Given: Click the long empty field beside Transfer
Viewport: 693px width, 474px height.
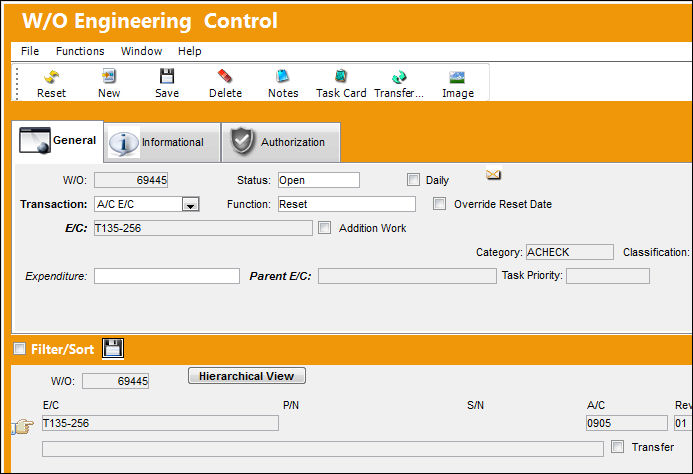Looking at the screenshot, I should [323, 448].
